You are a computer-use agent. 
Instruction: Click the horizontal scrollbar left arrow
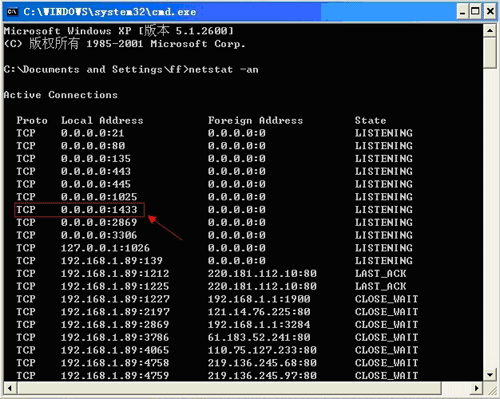click(x=10, y=388)
